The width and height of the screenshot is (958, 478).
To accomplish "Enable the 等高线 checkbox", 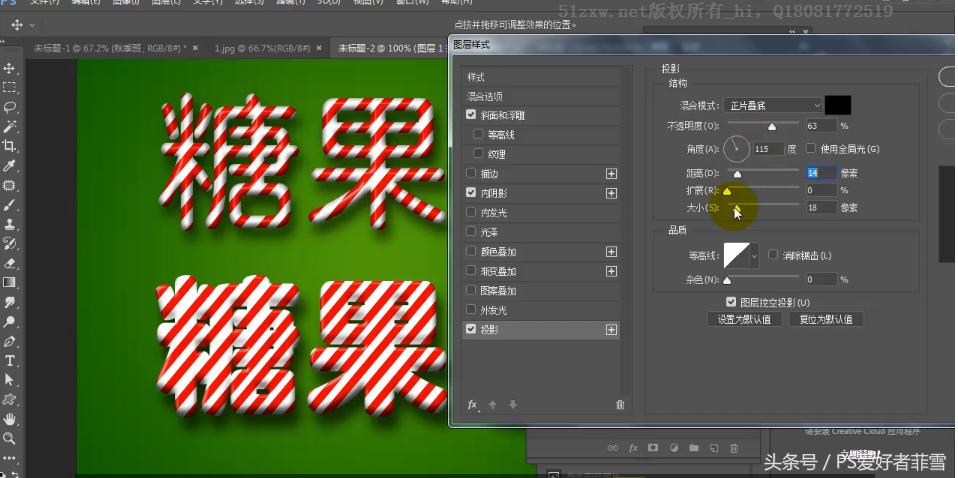I will point(478,134).
